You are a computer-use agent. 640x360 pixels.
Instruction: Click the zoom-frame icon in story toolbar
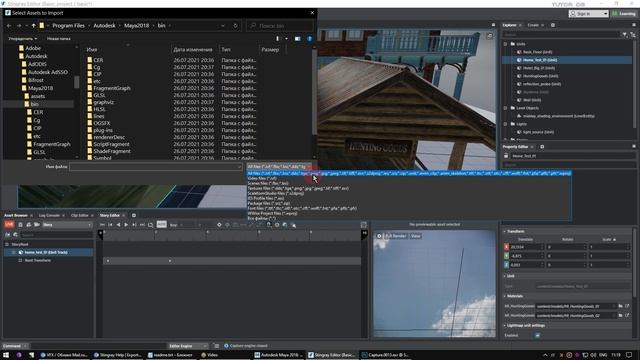coord(151,225)
